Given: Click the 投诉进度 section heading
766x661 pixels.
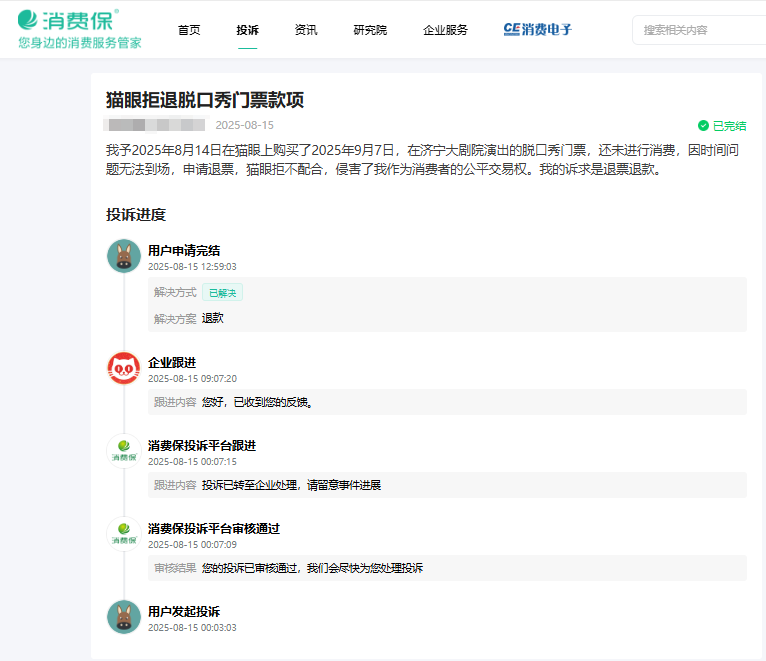Looking at the screenshot, I should [x=136, y=215].
